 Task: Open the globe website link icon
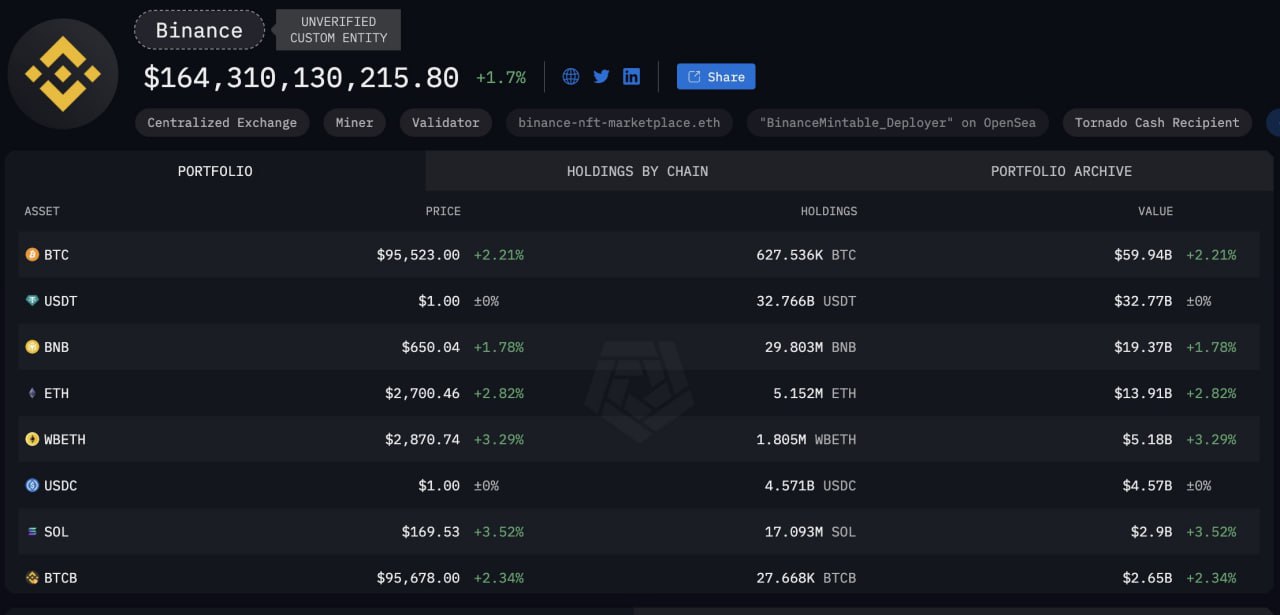571,77
